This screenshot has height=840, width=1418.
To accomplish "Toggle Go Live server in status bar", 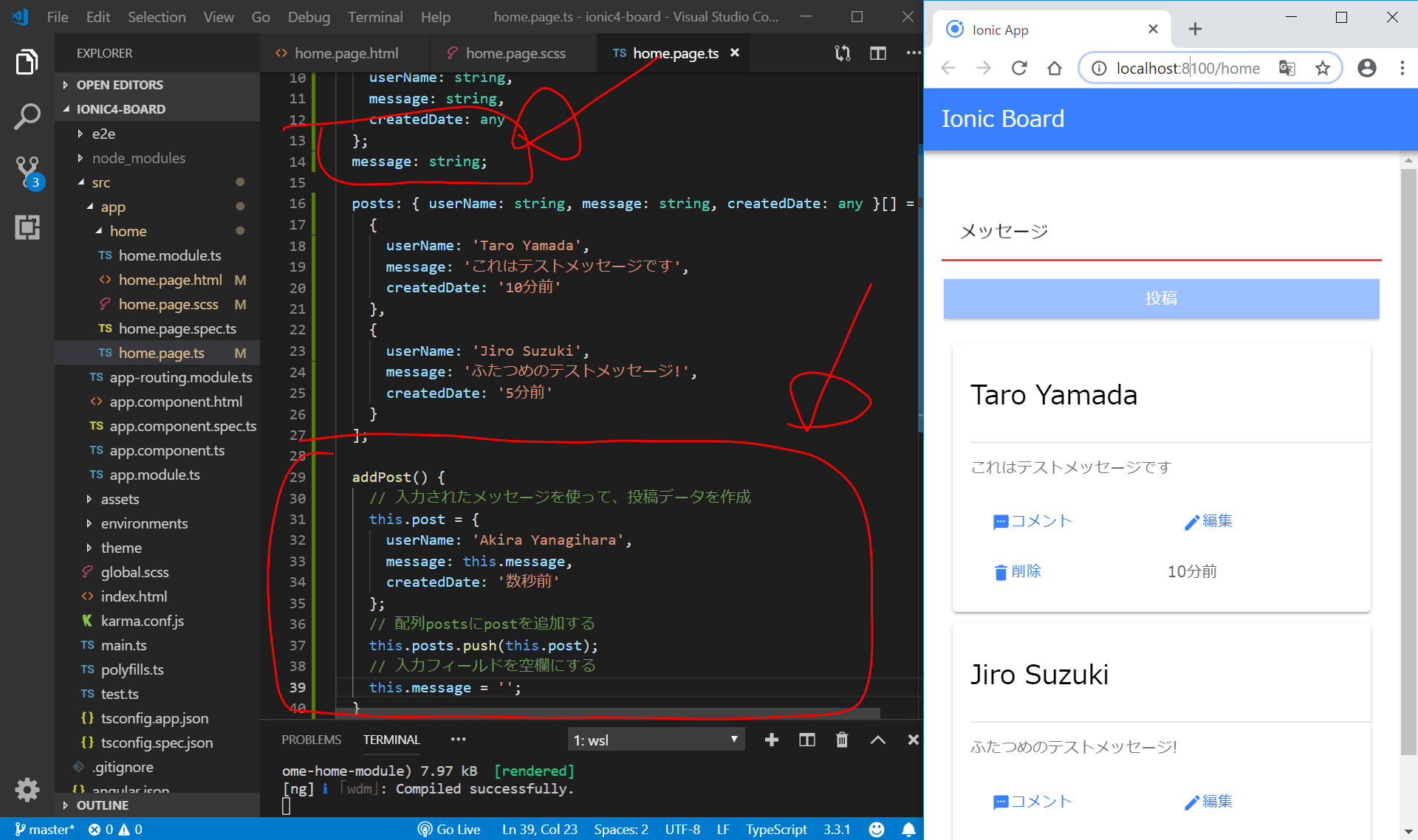I will (449, 829).
